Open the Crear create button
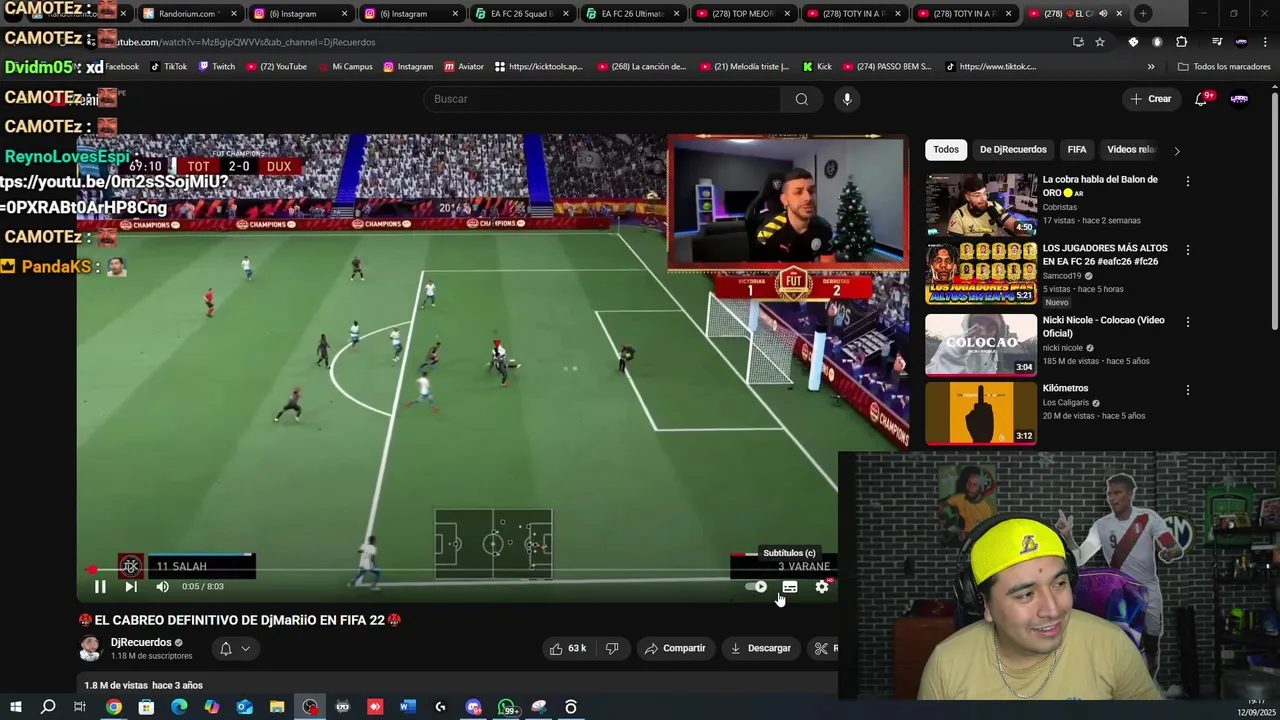Viewport: 1280px width, 720px height. [1150, 99]
